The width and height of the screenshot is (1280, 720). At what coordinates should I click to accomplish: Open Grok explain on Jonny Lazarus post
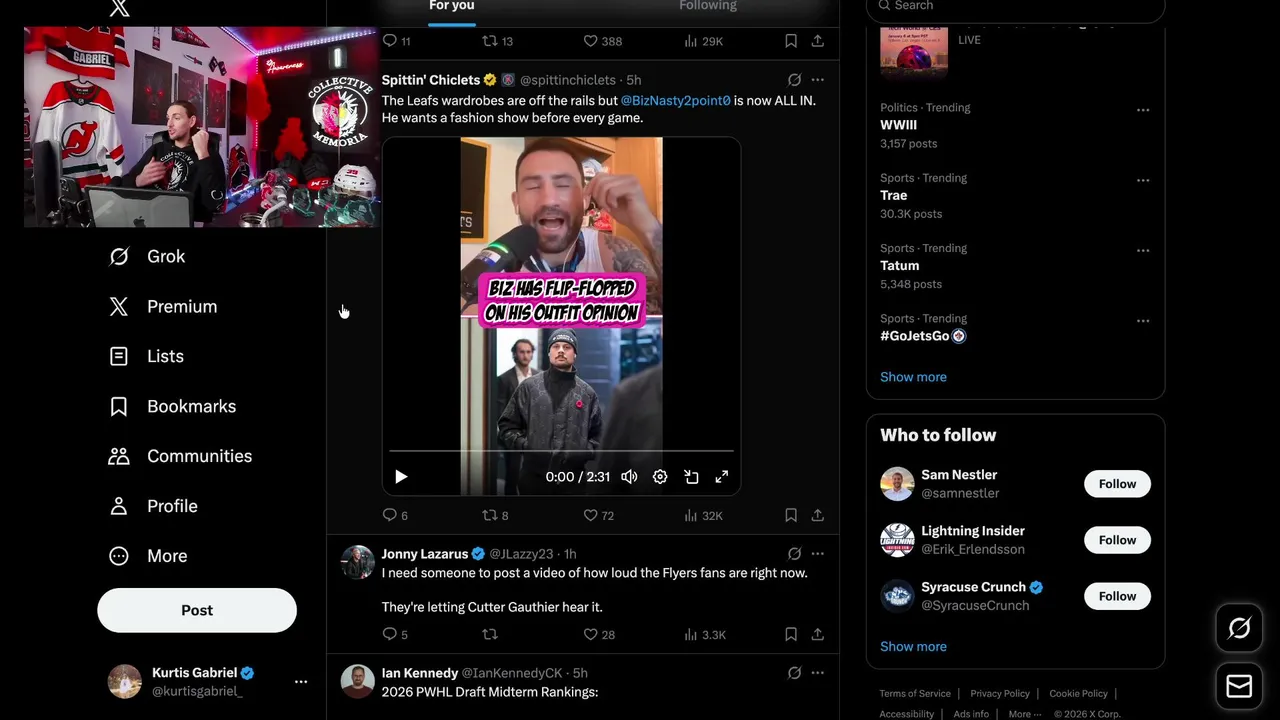[x=794, y=554]
